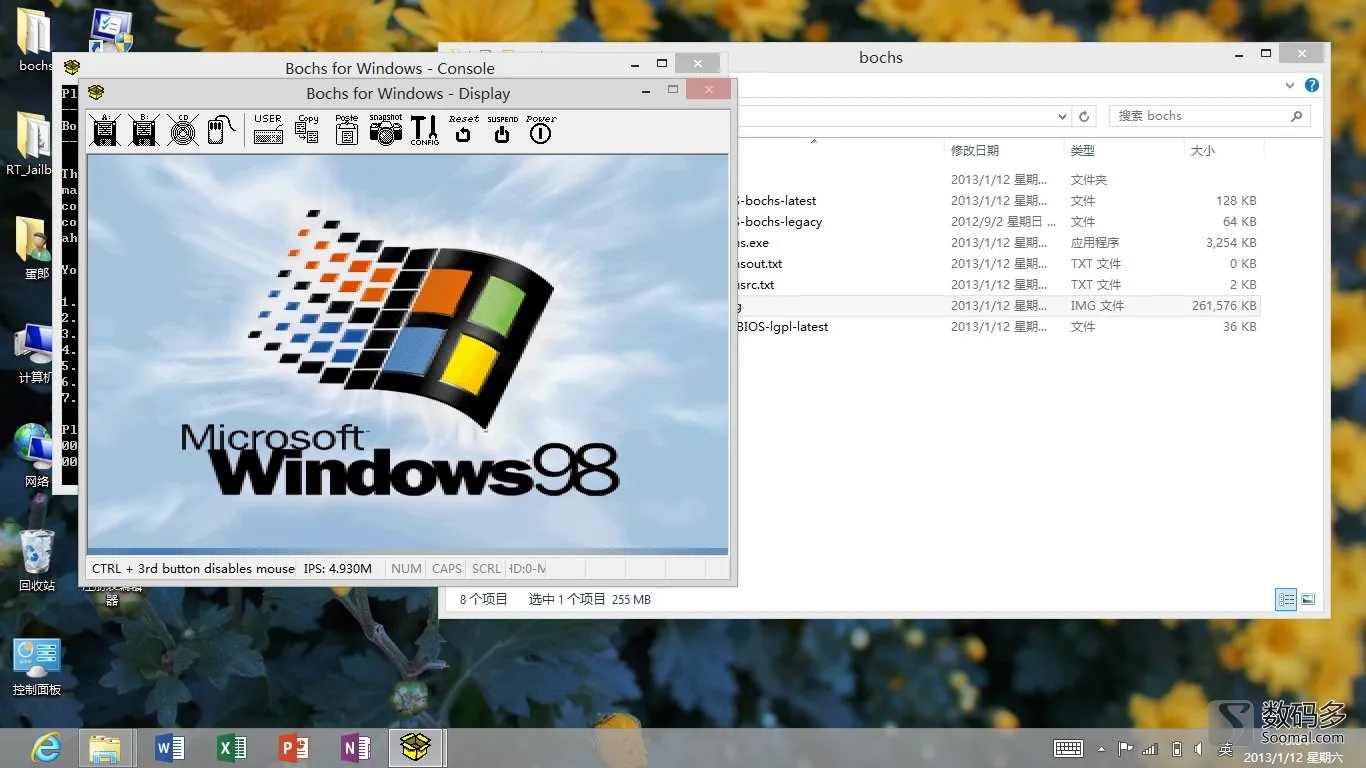Sort by the 修改日期 column header
The width and height of the screenshot is (1366, 768).
pyautogui.click(x=975, y=150)
